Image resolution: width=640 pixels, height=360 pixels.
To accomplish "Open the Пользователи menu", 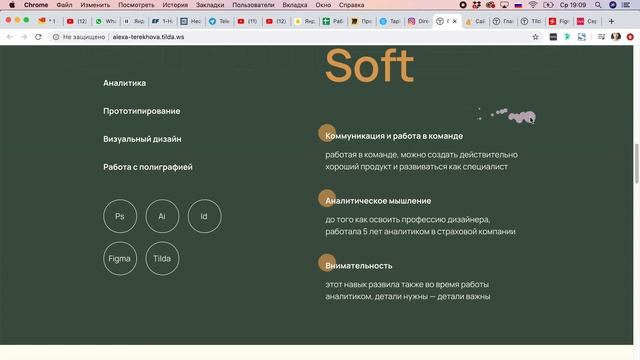I will tap(253, 5).
